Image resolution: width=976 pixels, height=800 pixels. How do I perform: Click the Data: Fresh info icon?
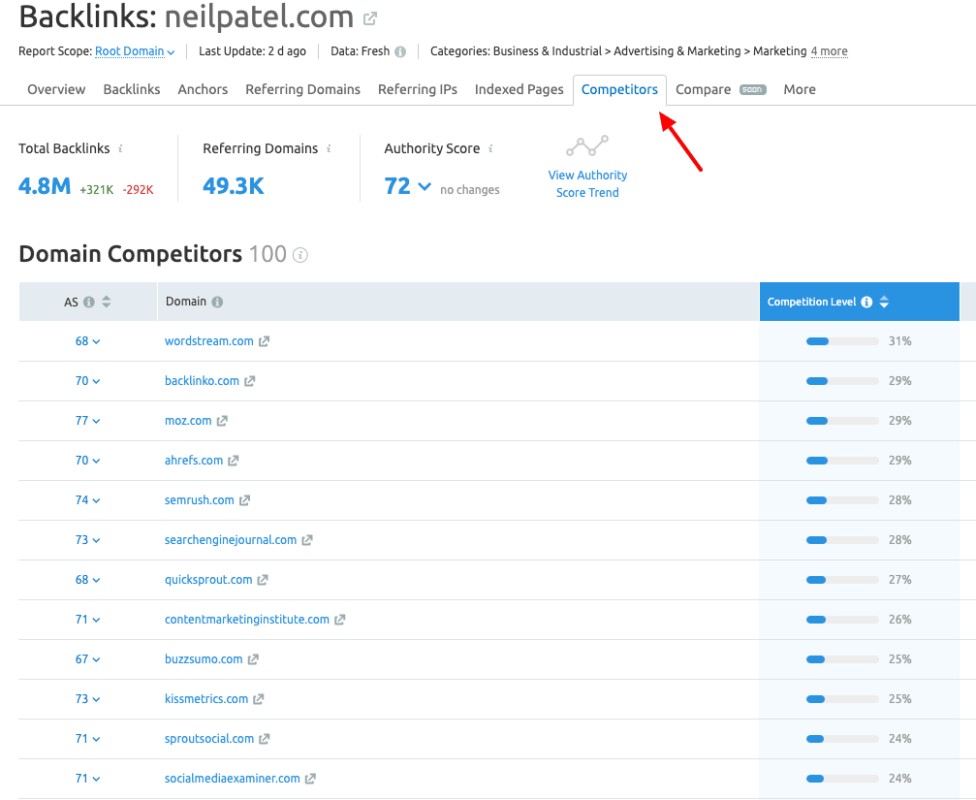click(x=400, y=52)
